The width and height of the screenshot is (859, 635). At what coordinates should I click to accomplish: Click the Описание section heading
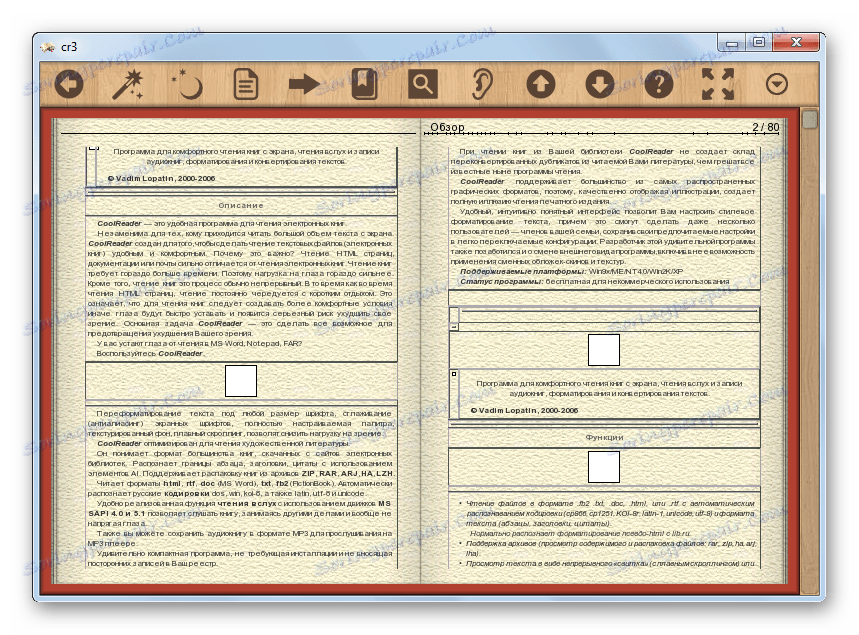click(241, 205)
